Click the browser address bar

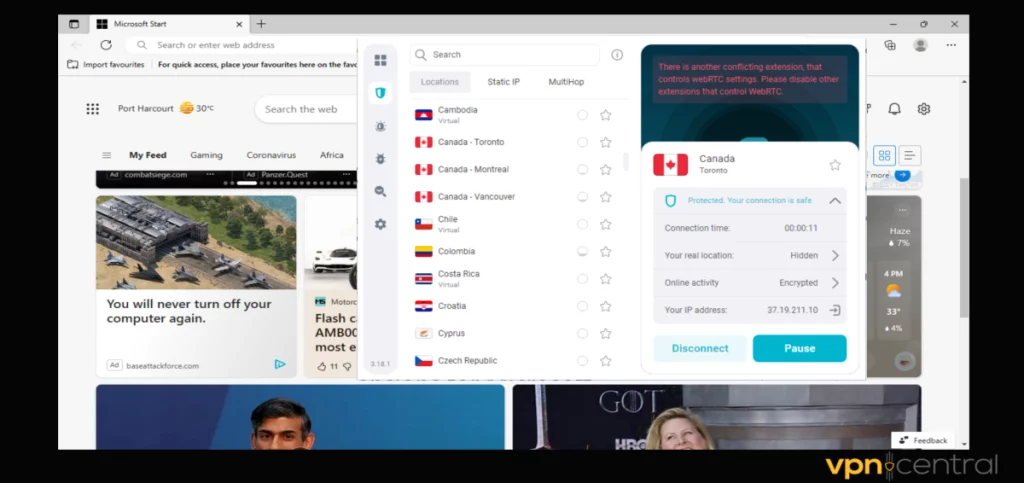coord(242,45)
